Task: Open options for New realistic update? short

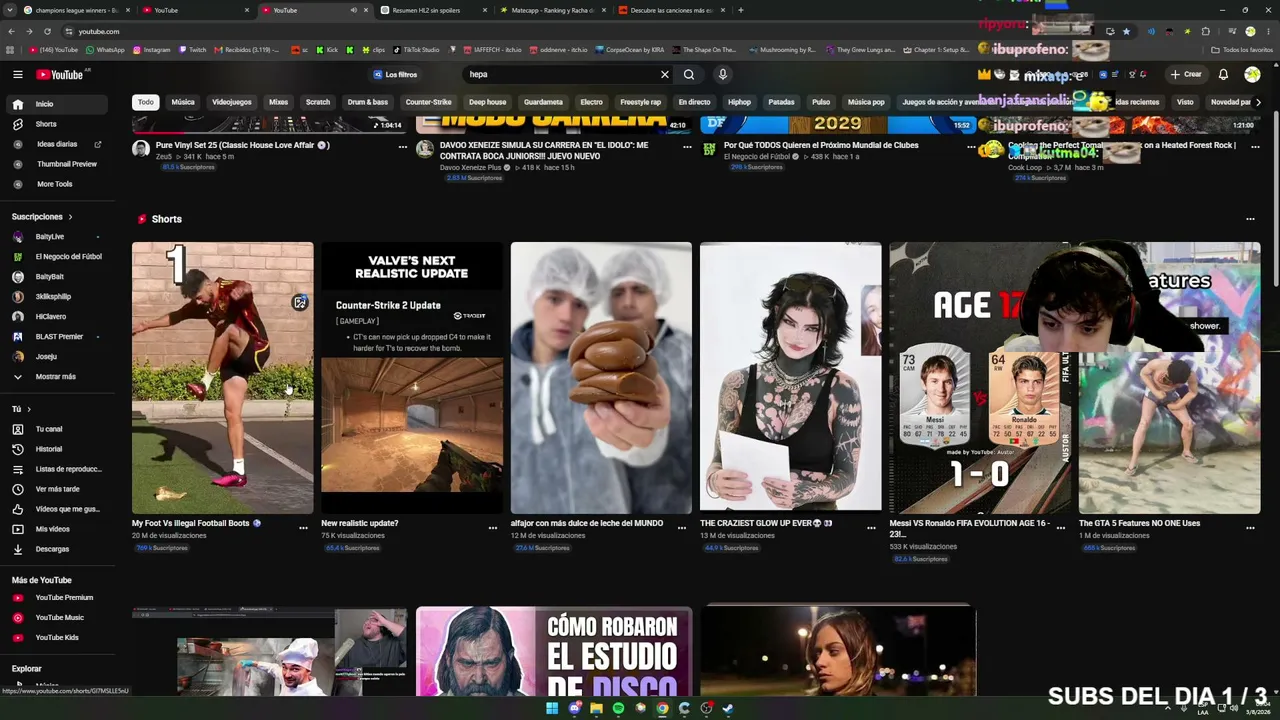Action: [x=493, y=527]
